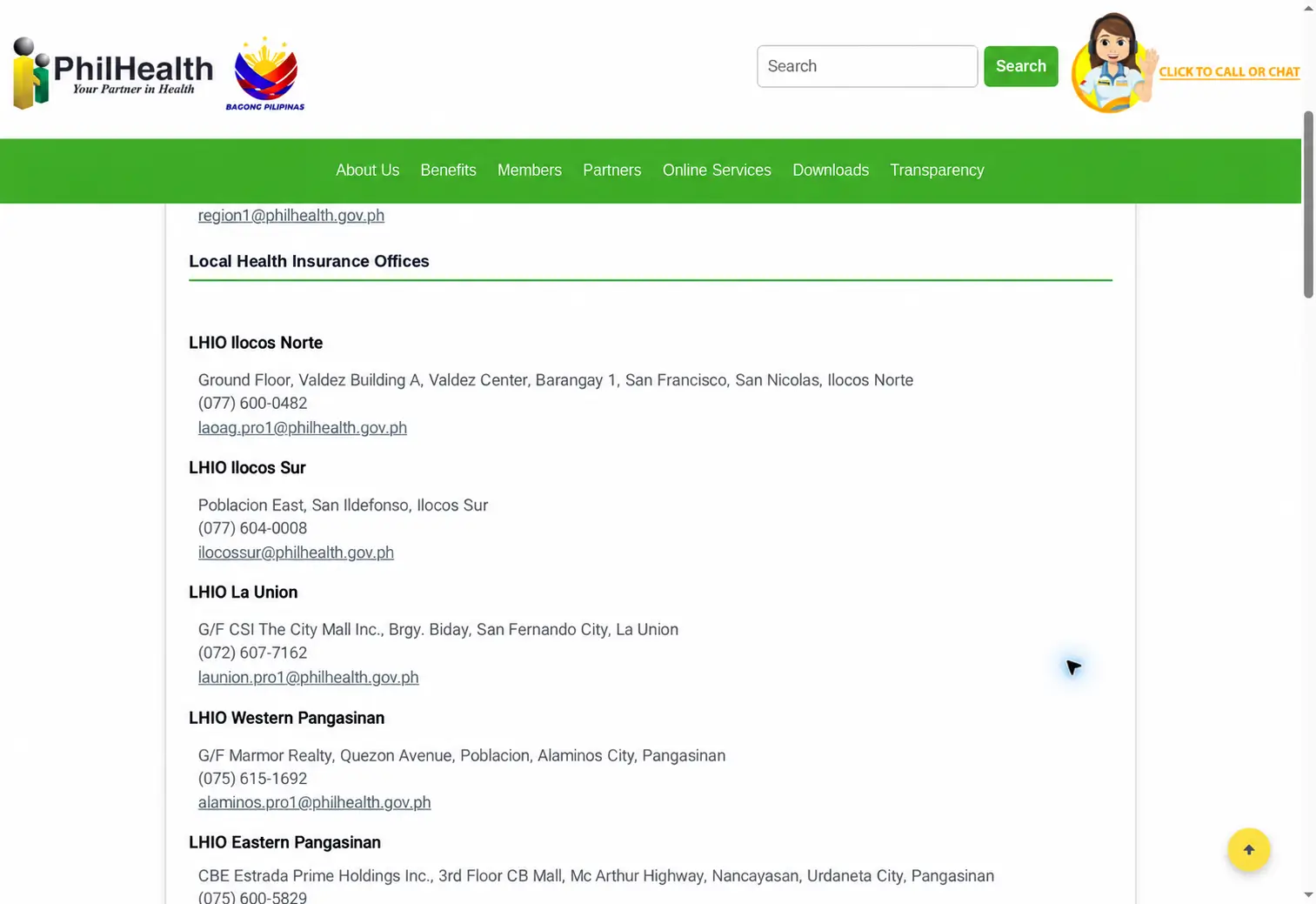Click the G/F Marmor Realty address line
Screen dimensions: 1316x904
[462, 756]
